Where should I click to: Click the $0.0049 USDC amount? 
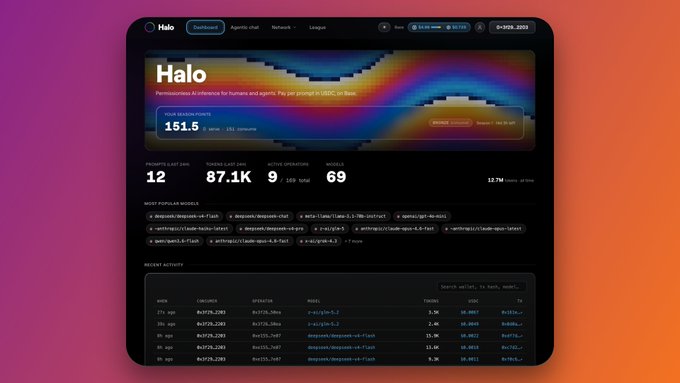coord(469,324)
